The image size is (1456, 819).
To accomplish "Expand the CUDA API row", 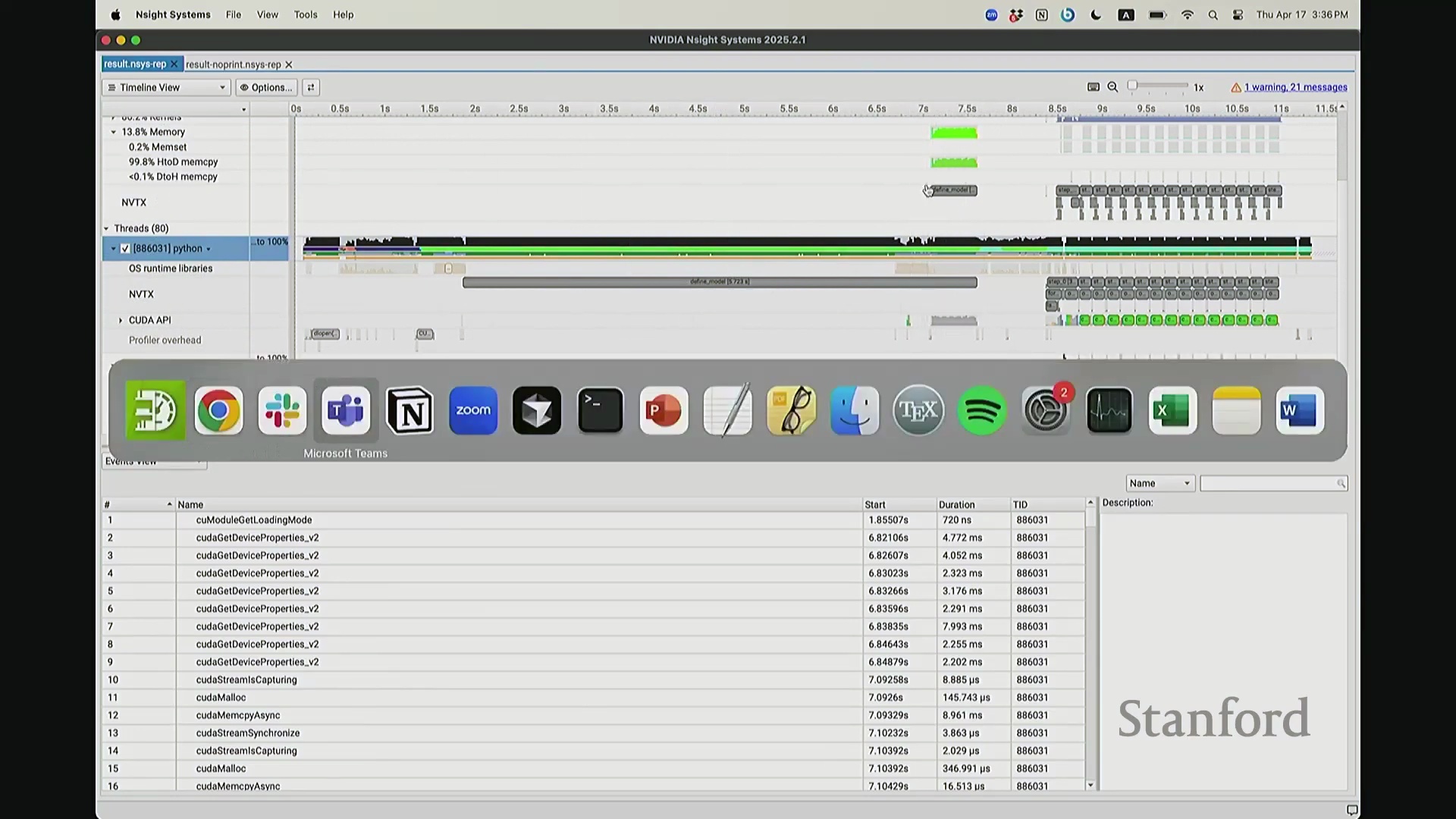I will [121, 321].
